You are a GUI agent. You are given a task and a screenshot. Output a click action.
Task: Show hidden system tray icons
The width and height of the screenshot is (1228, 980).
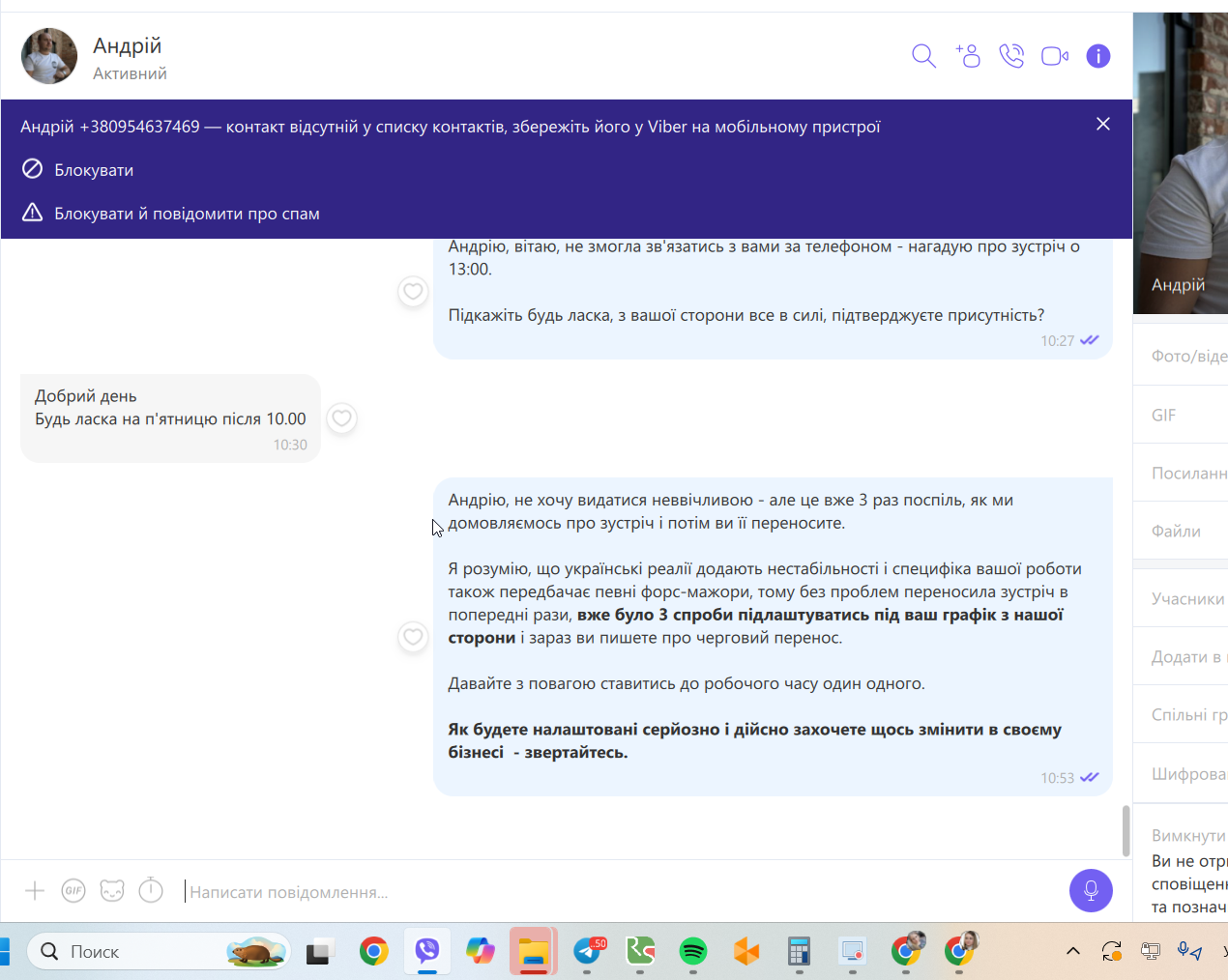pyautogui.click(x=1072, y=952)
